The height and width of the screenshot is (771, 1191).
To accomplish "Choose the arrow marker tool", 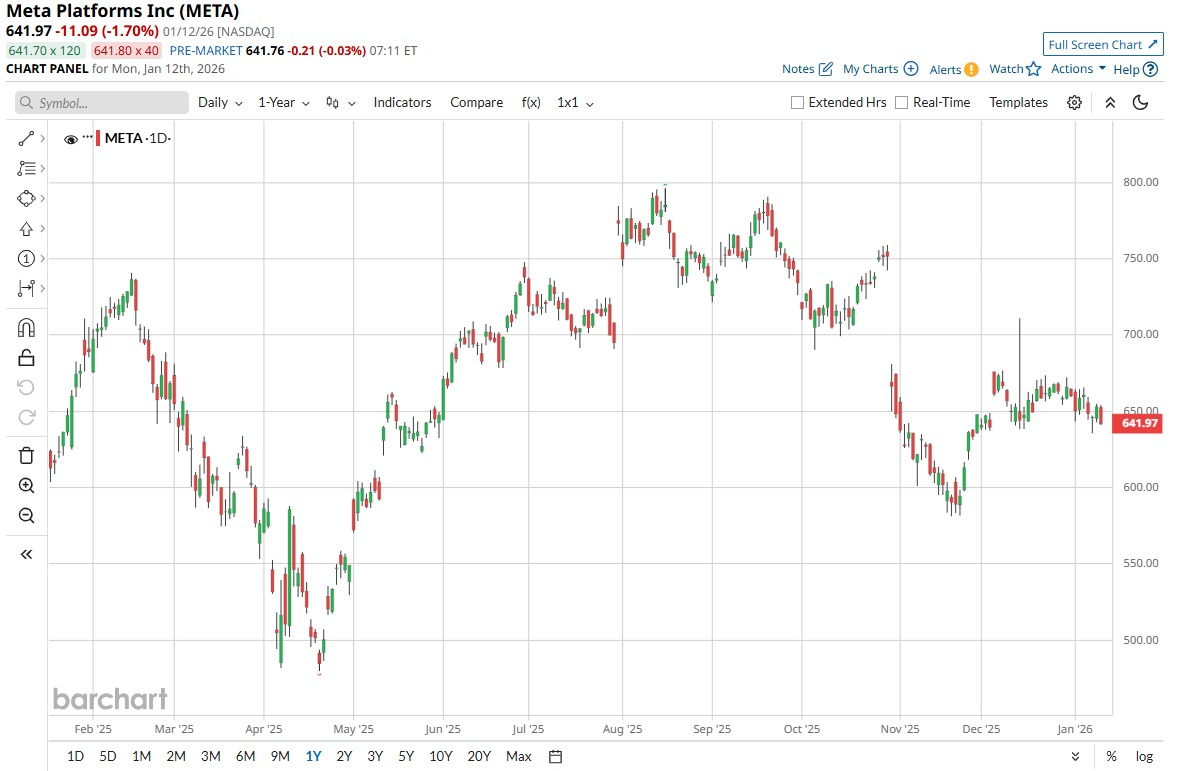I will coord(26,229).
